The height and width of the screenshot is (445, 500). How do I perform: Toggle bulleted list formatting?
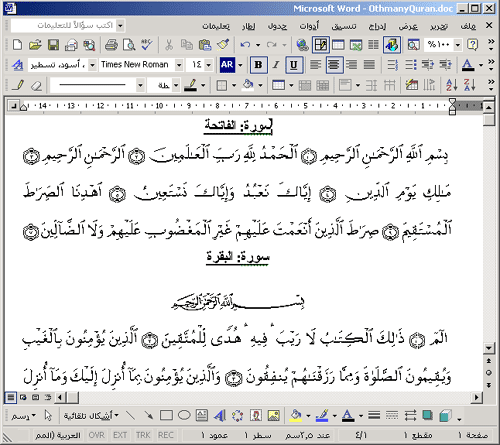[x=410, y=65]
